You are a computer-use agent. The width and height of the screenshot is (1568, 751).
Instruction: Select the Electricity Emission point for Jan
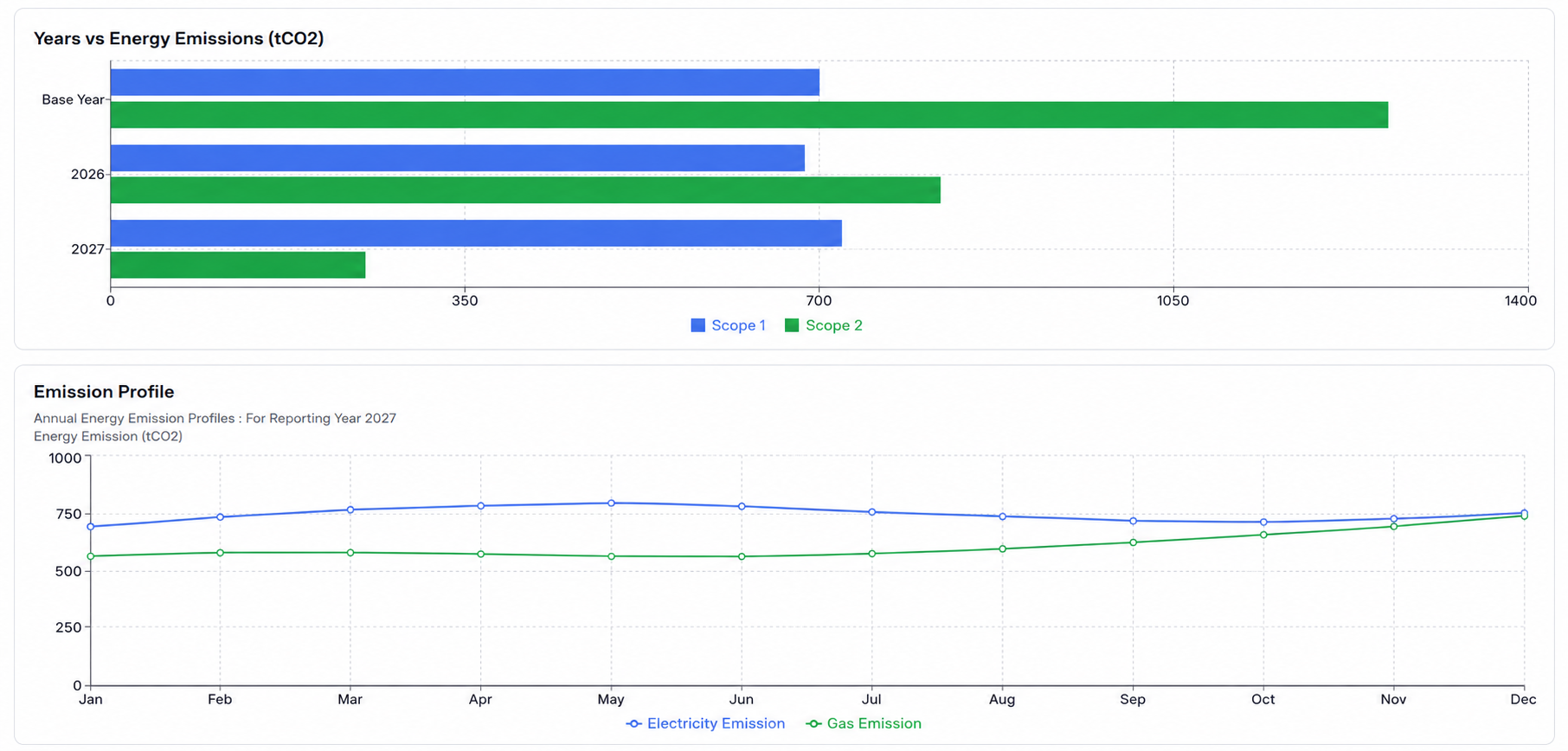click(x=91, y=527)
